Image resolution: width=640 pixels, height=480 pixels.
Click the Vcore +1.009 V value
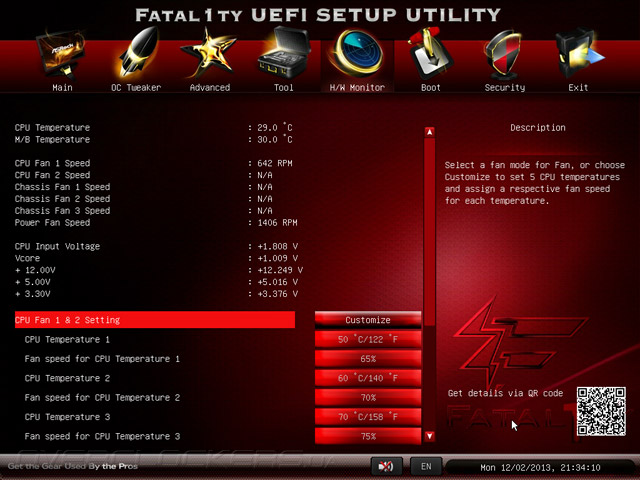[x=278, y=258]
